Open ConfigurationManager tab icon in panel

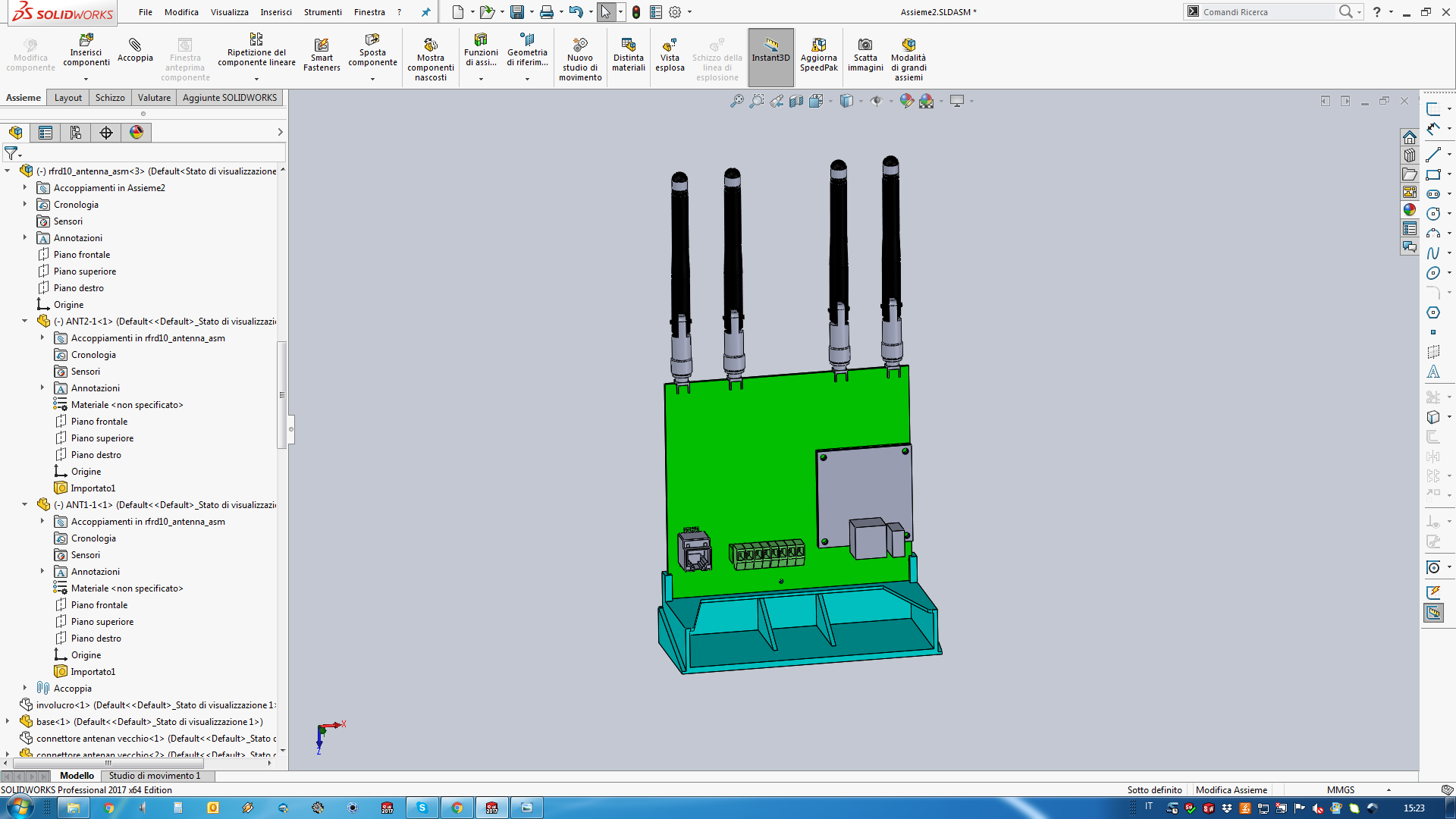pos(76,133)
